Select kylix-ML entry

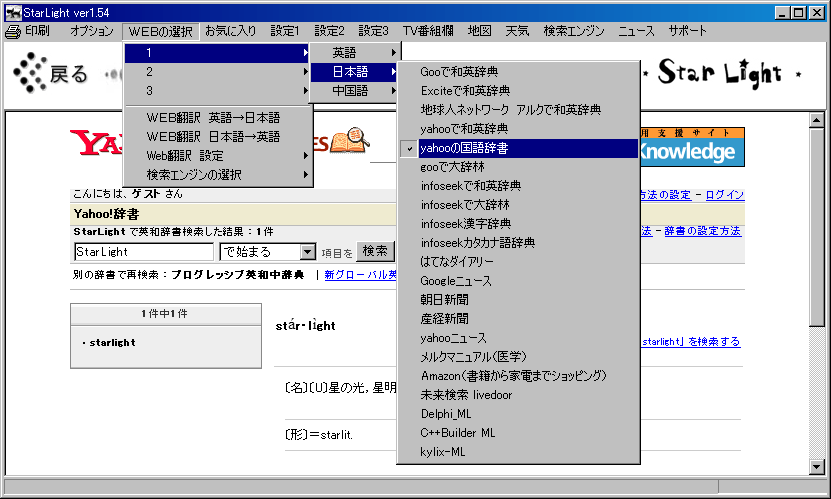[x=518, y=453]
